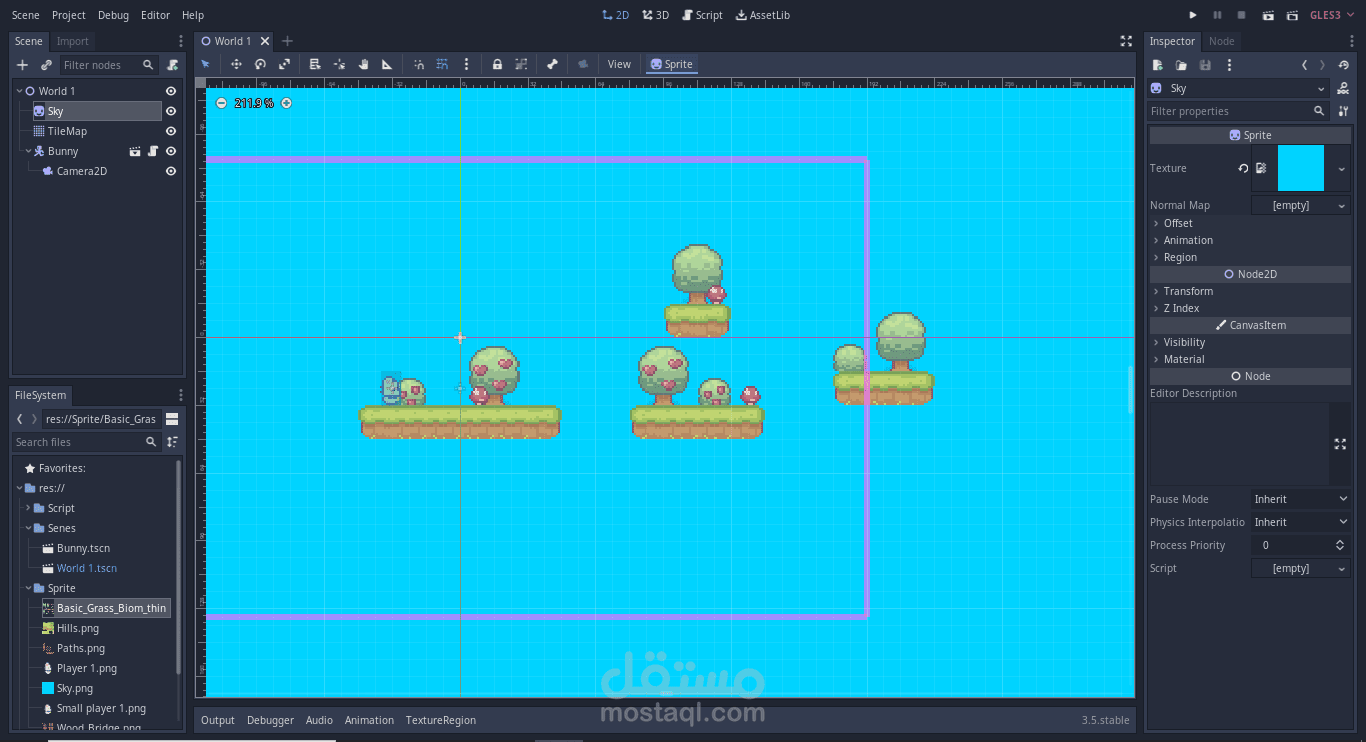Toggle split mode in FileSystem panel
1366x742 pixels.
[172, 419]
